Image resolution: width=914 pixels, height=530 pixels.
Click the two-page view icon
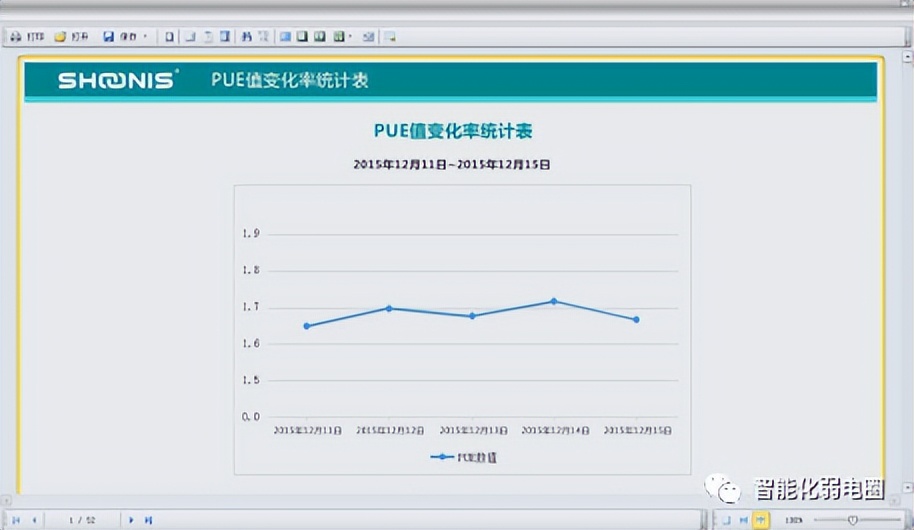point(319,37)
